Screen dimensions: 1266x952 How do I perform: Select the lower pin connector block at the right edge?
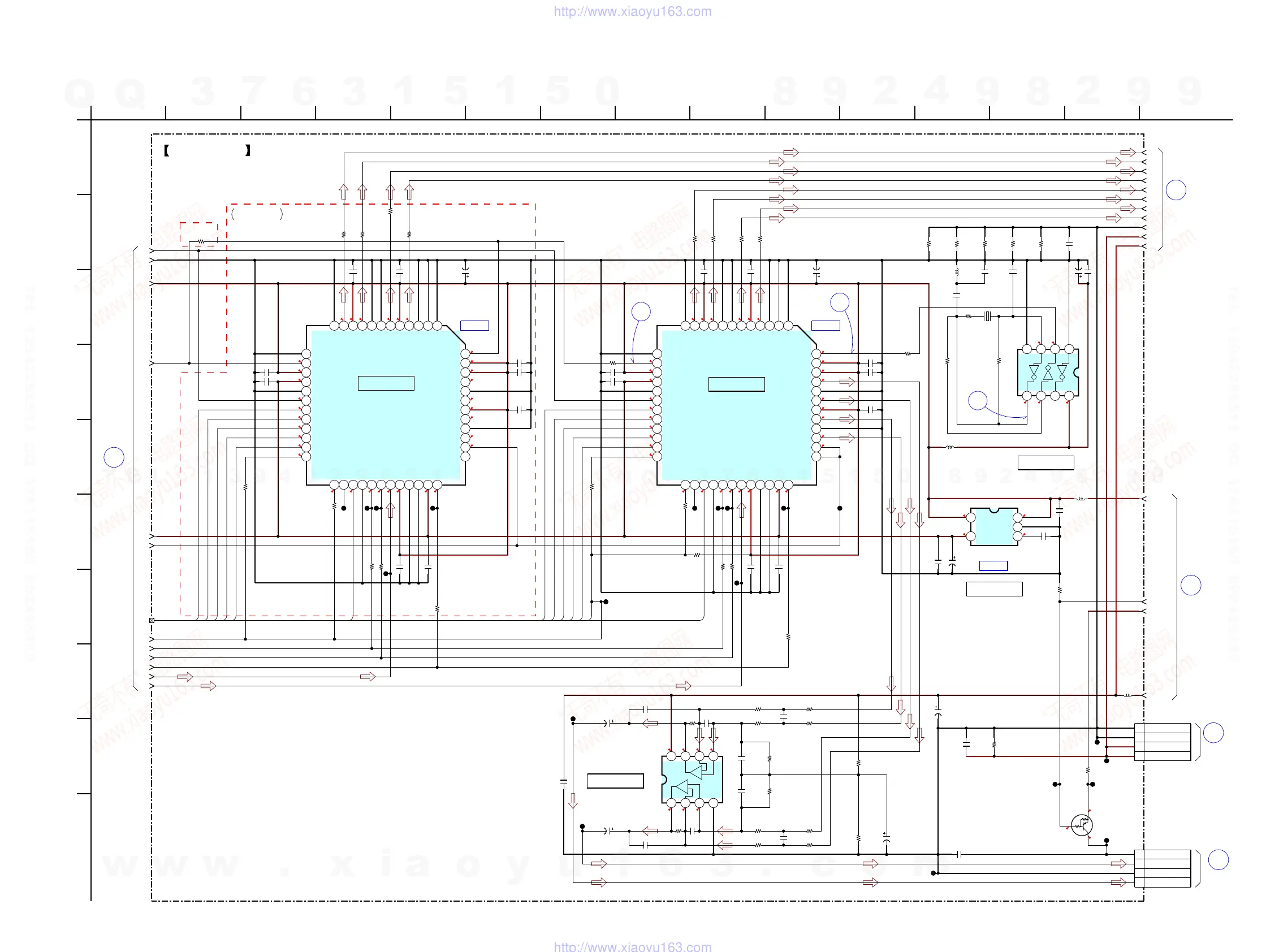coord(1163,868)
